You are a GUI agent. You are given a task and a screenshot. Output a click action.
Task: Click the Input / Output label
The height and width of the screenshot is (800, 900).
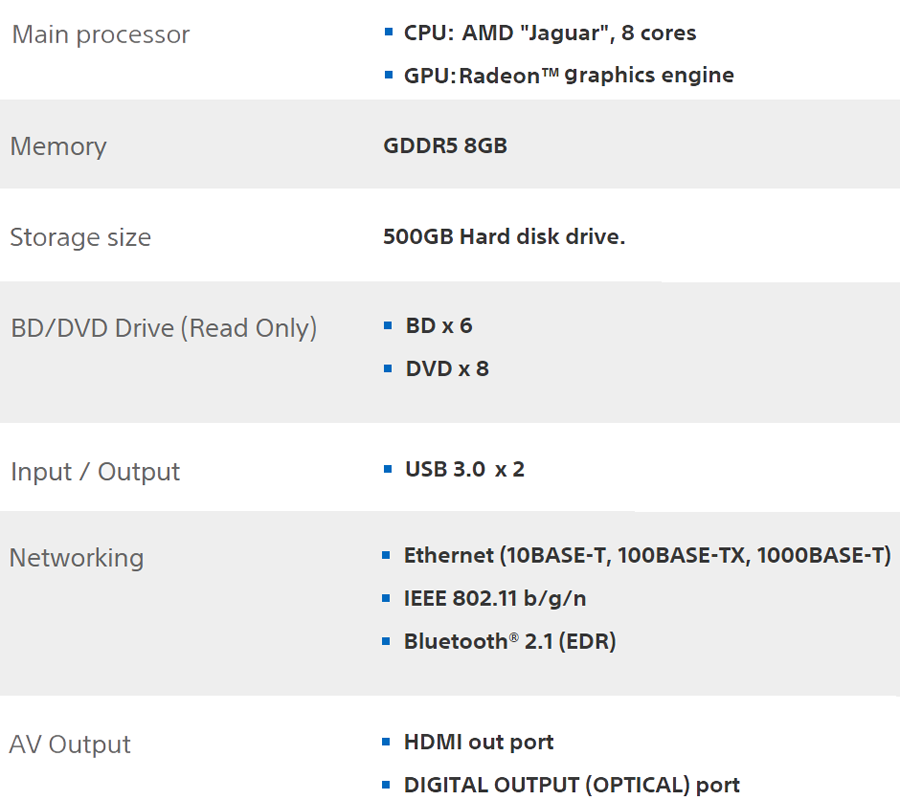coord(95,472)
